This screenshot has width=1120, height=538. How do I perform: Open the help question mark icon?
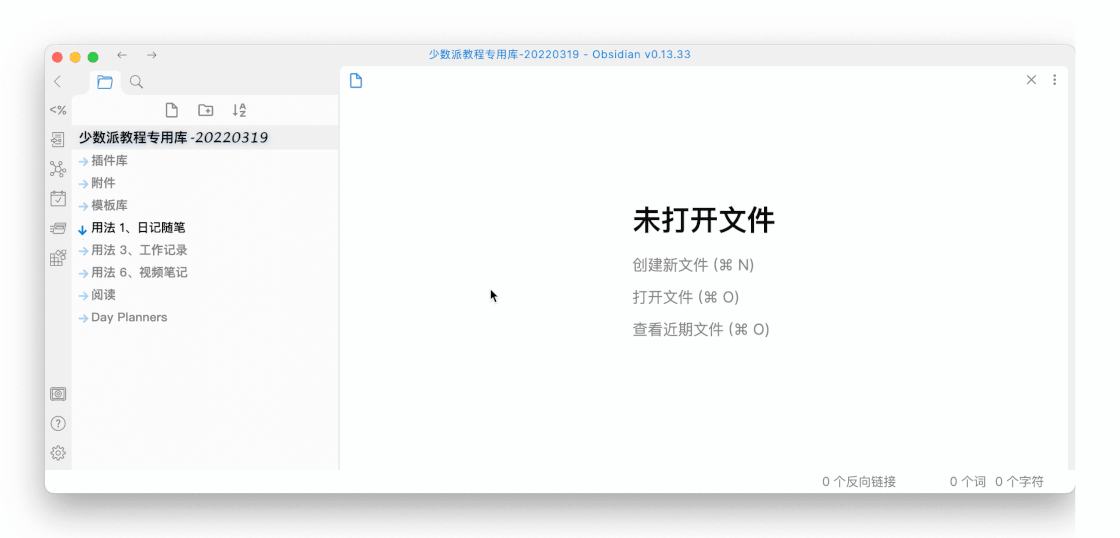(x=58, y=423)
